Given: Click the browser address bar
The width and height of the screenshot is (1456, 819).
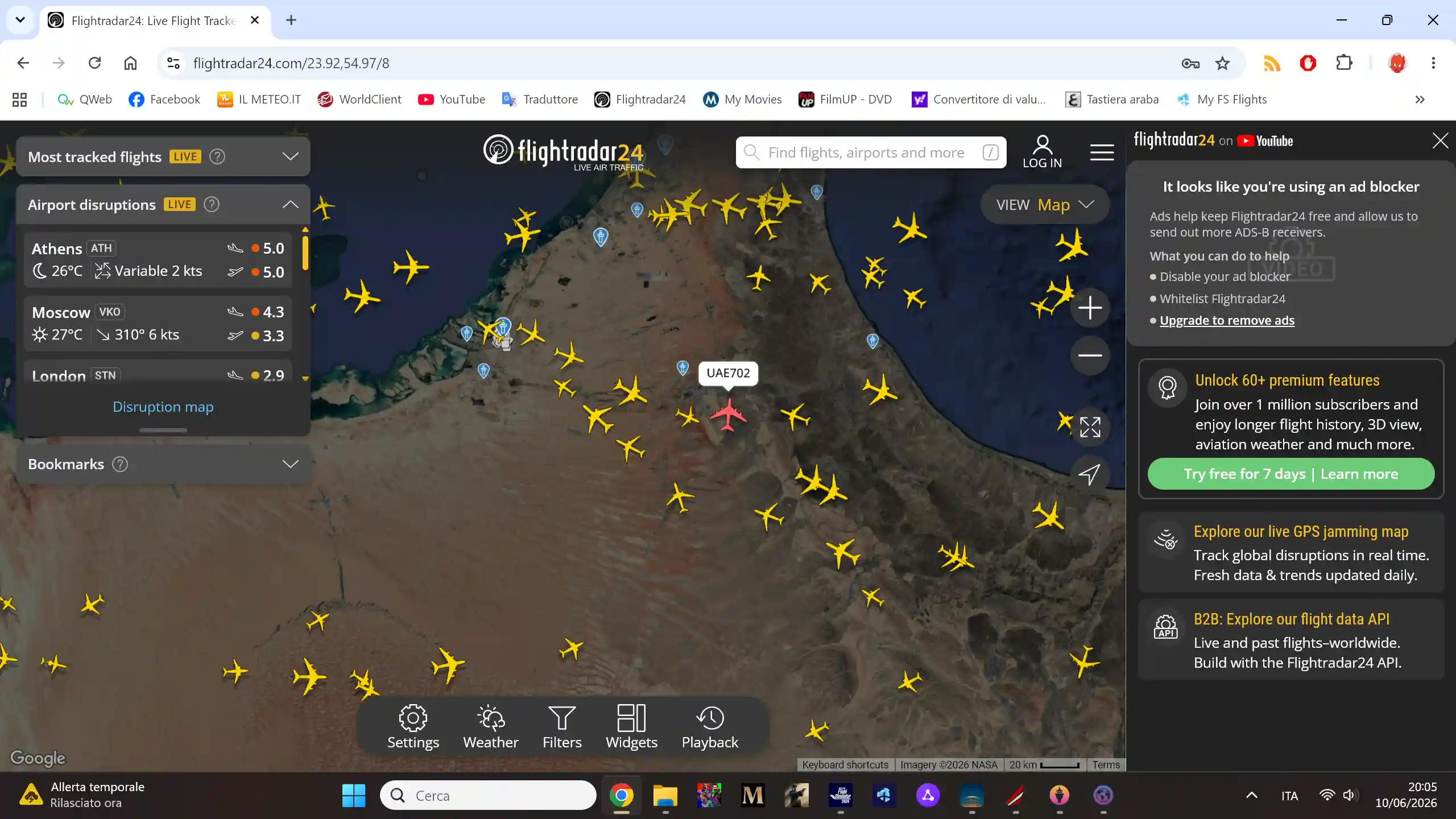Looking at the screenshot, I should 682,63.
